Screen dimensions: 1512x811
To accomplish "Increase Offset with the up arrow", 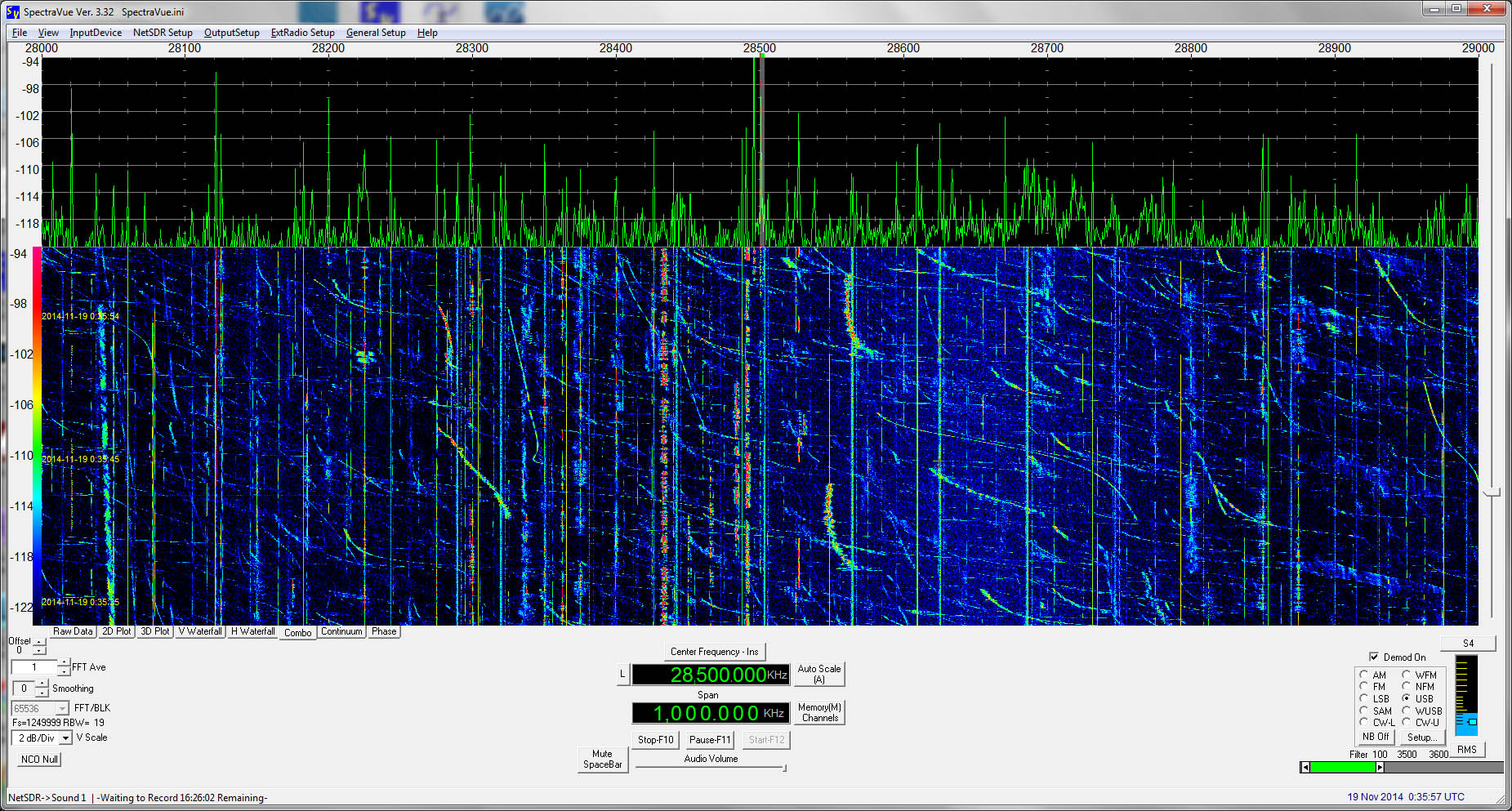I will 39,642.
